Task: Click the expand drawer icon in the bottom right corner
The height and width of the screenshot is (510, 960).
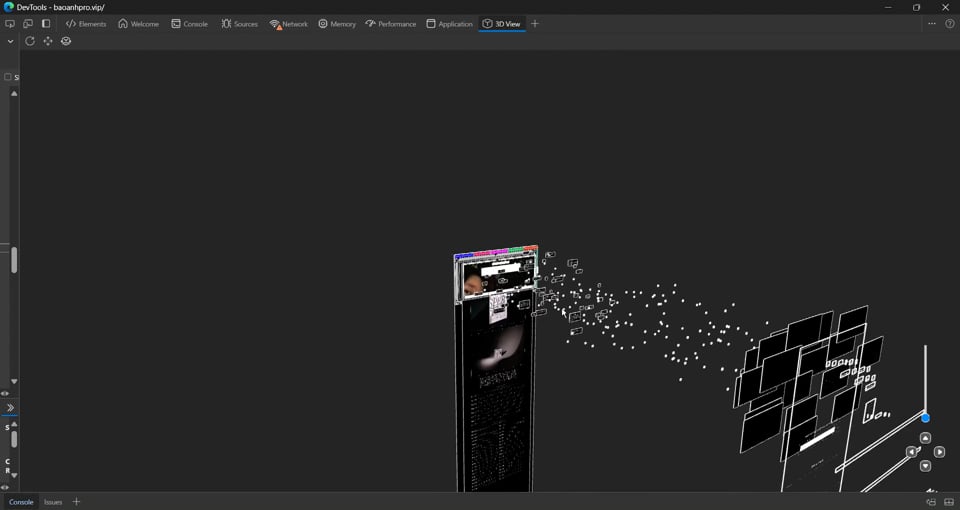Action: click(x=950, y=502)
